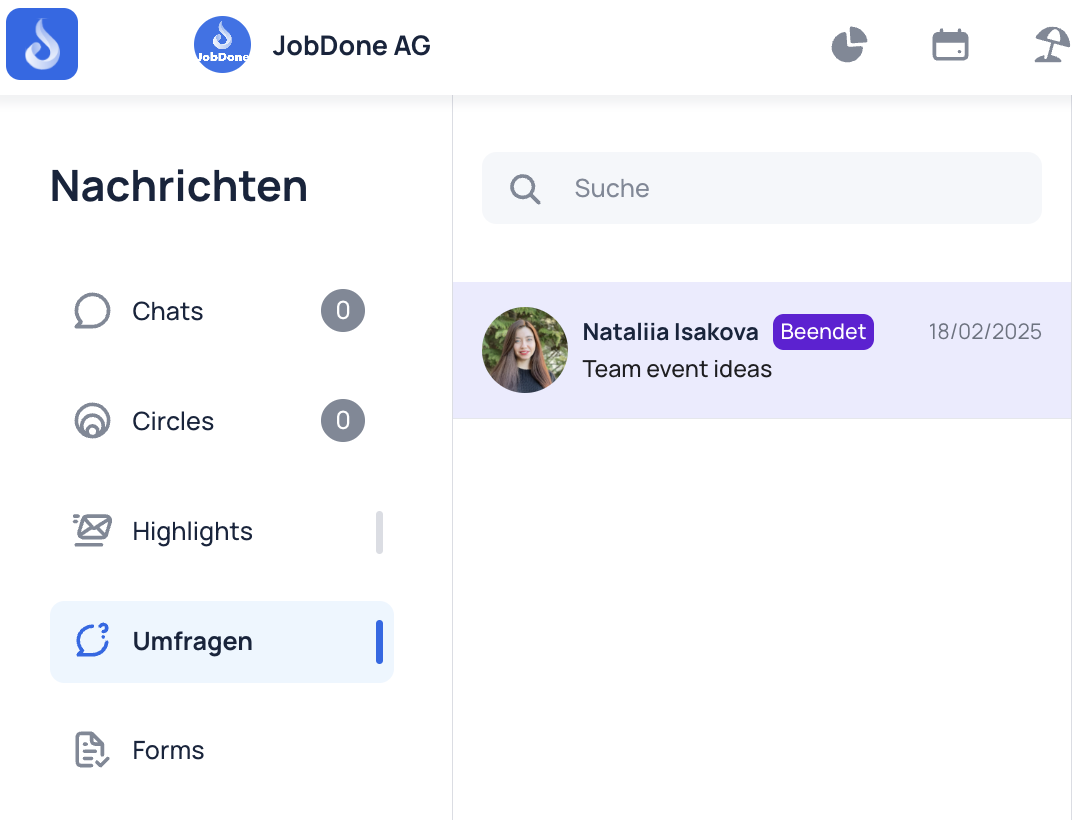Click the Nachrichten heading
Image resolution: width=1072 pixels, height=820 pixels.
[179, 186]
